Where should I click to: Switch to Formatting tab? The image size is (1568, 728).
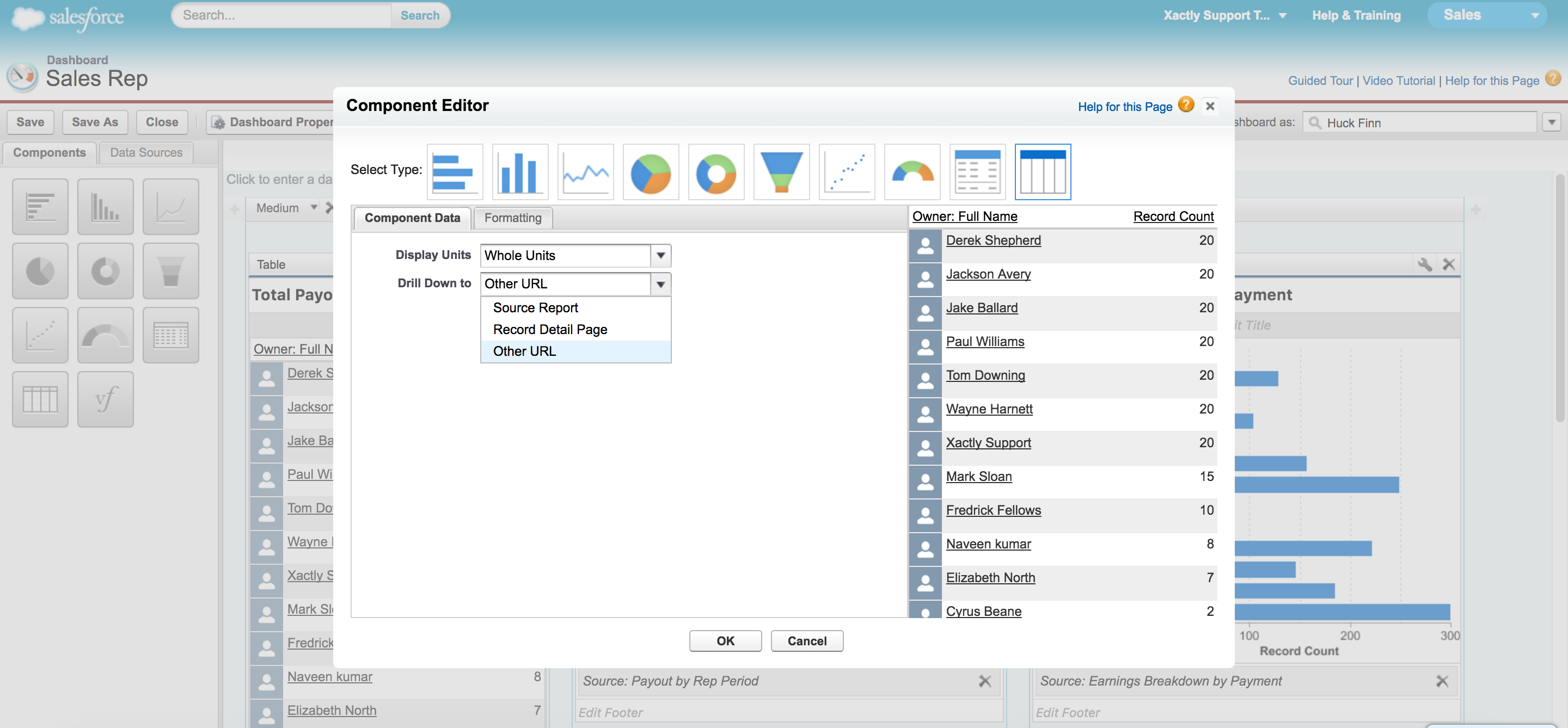(512, 218)
